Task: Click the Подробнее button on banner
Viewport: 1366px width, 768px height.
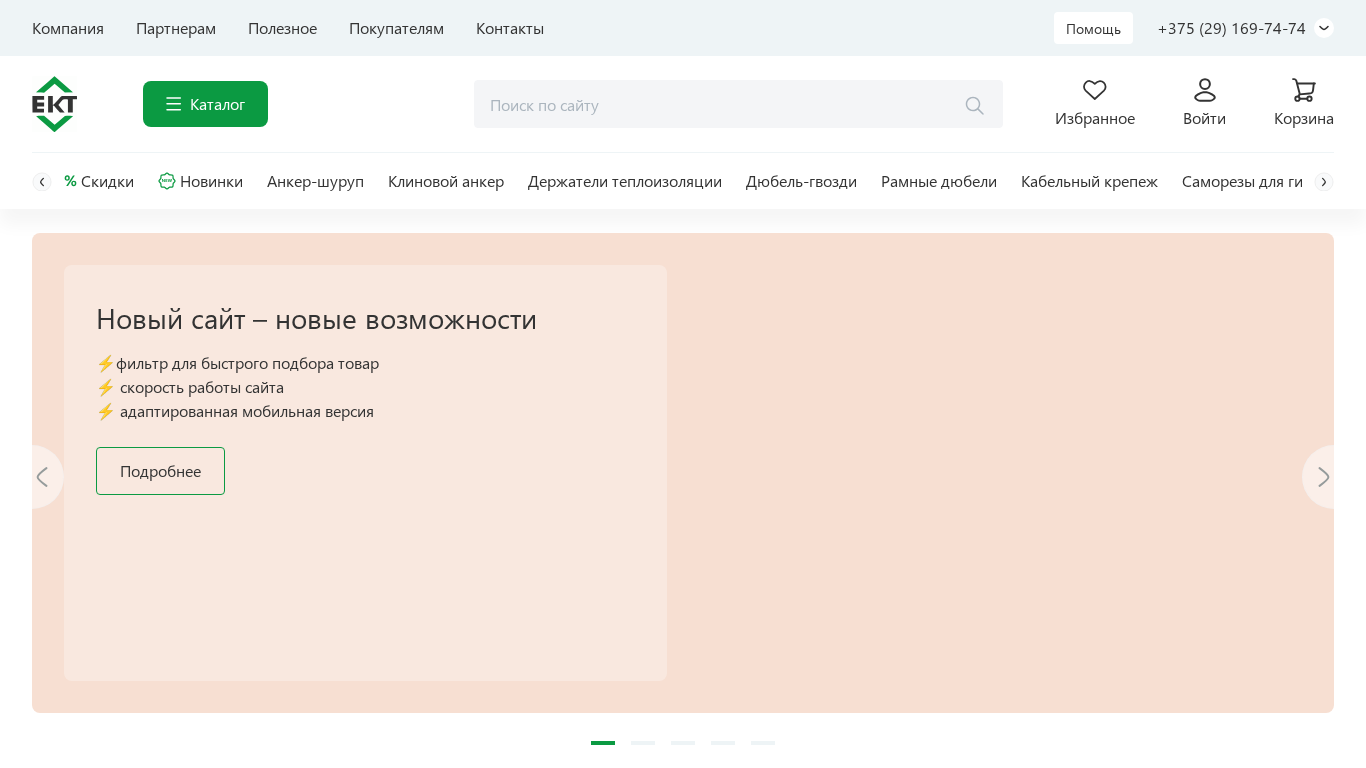Action: click(160, 471)
